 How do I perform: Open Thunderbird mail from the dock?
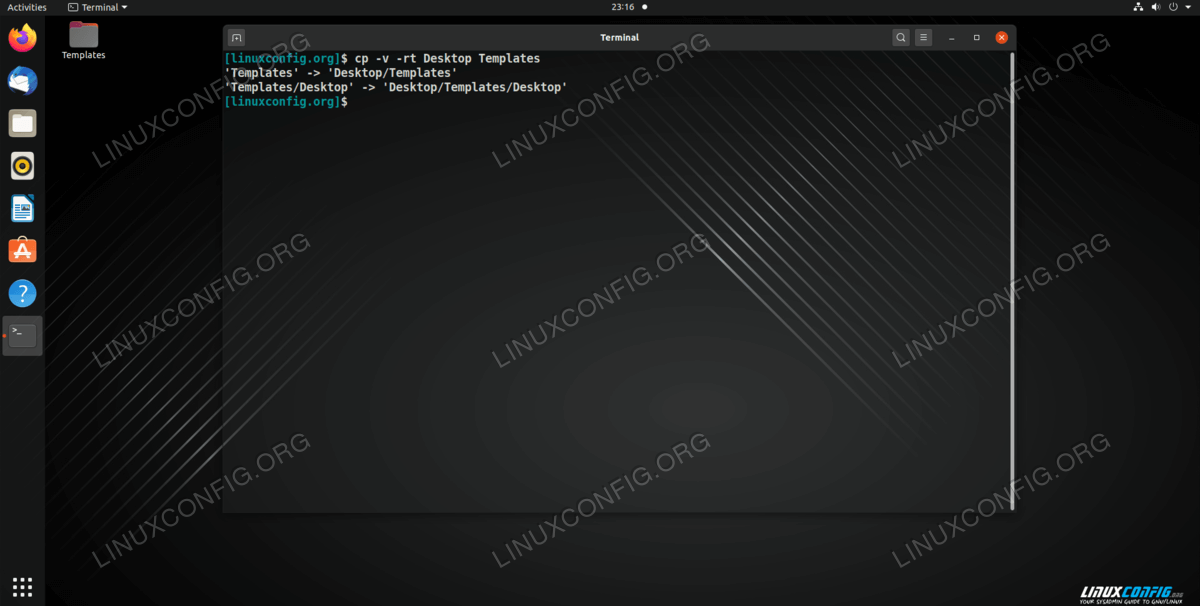click(22, 81)
